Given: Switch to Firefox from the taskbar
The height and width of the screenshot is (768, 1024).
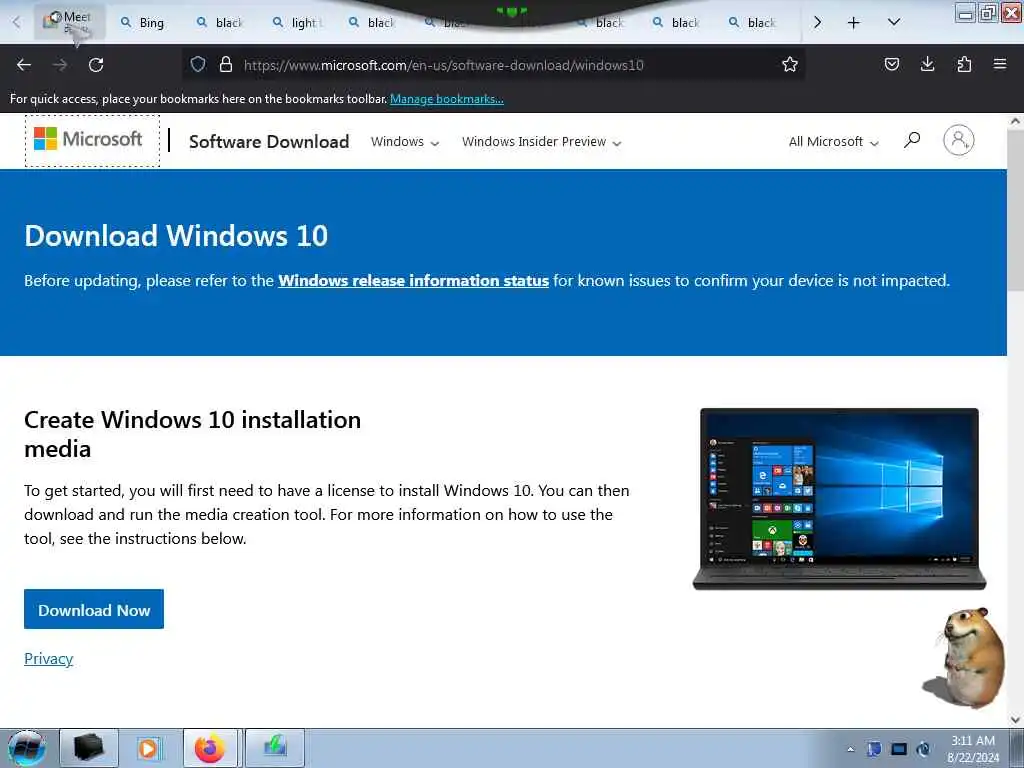Looking at the screenshot, I should [x=210, y=748].
